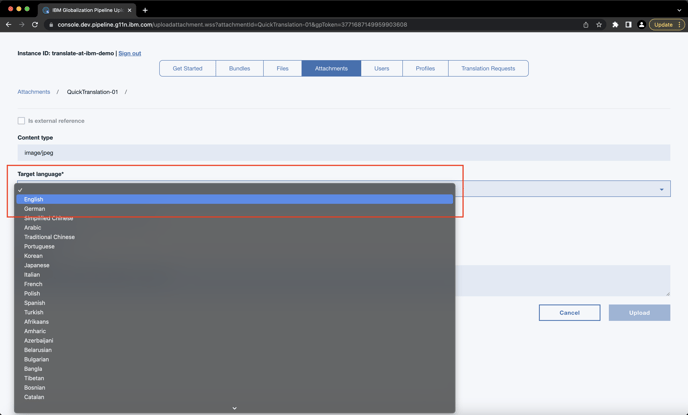The height and width of the screenshot is (415, 688).
Task: Reload the page with refresh icon
Action: [35, 25]
